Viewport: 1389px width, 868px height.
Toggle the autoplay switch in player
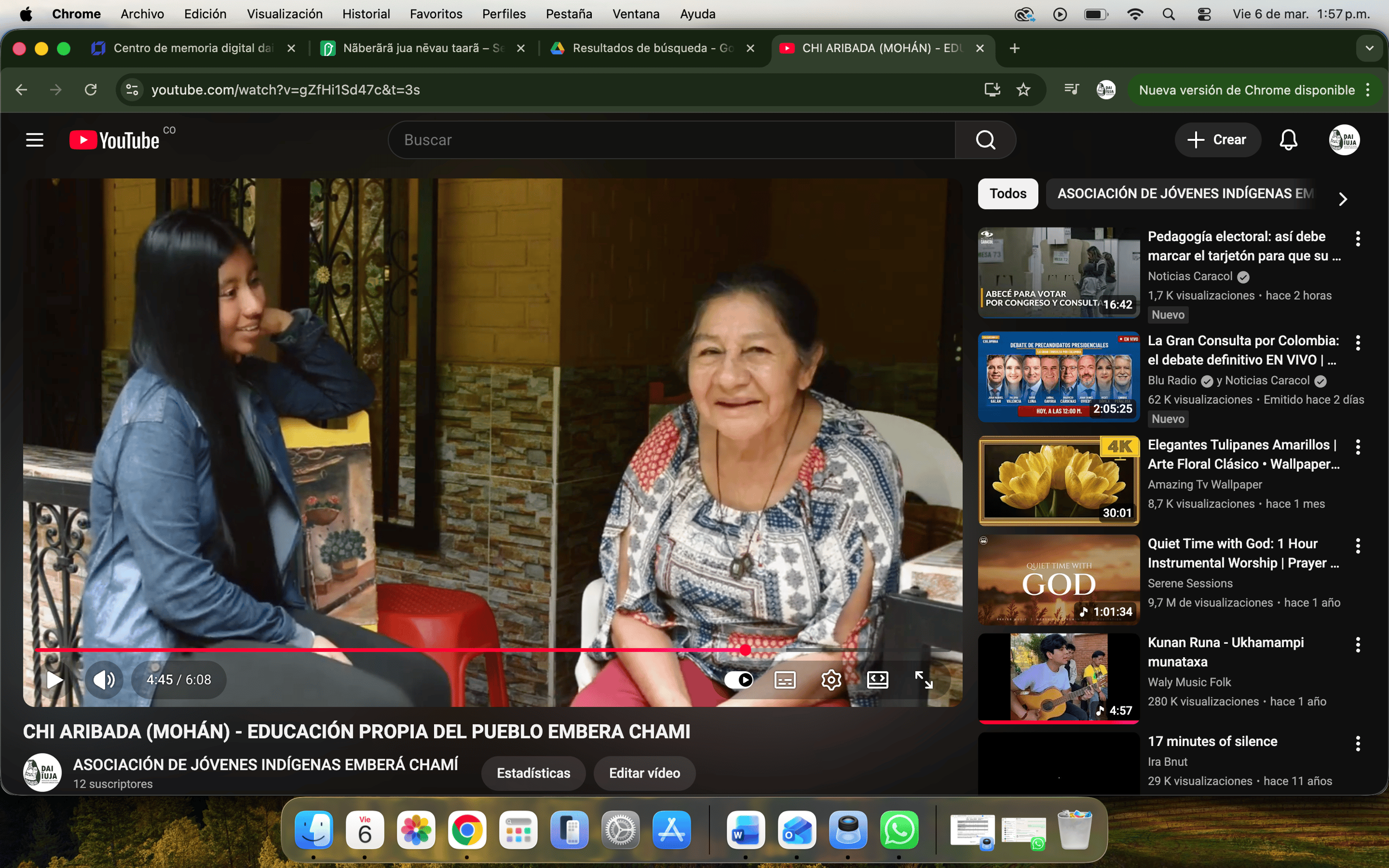pos(739,680)
